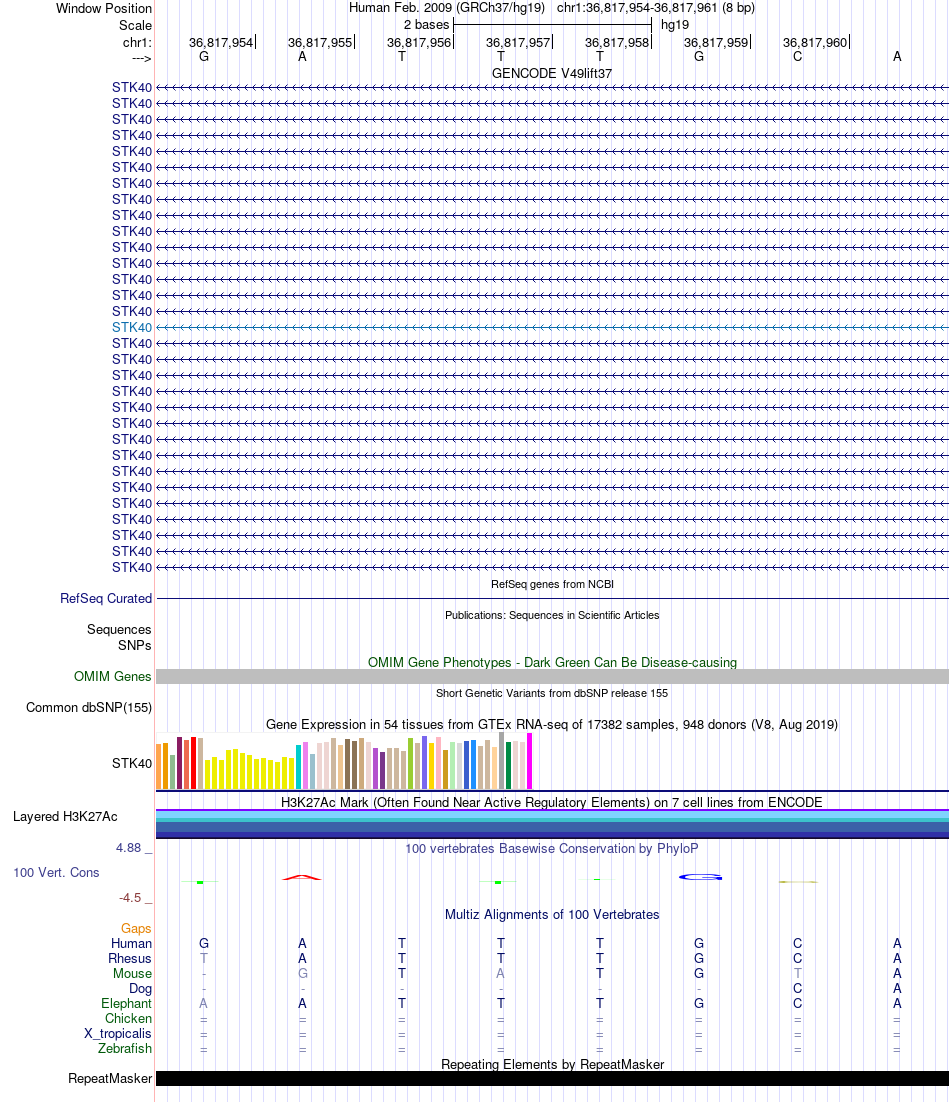
Task: Click the orange Gaps label
Action: point(136,929)
